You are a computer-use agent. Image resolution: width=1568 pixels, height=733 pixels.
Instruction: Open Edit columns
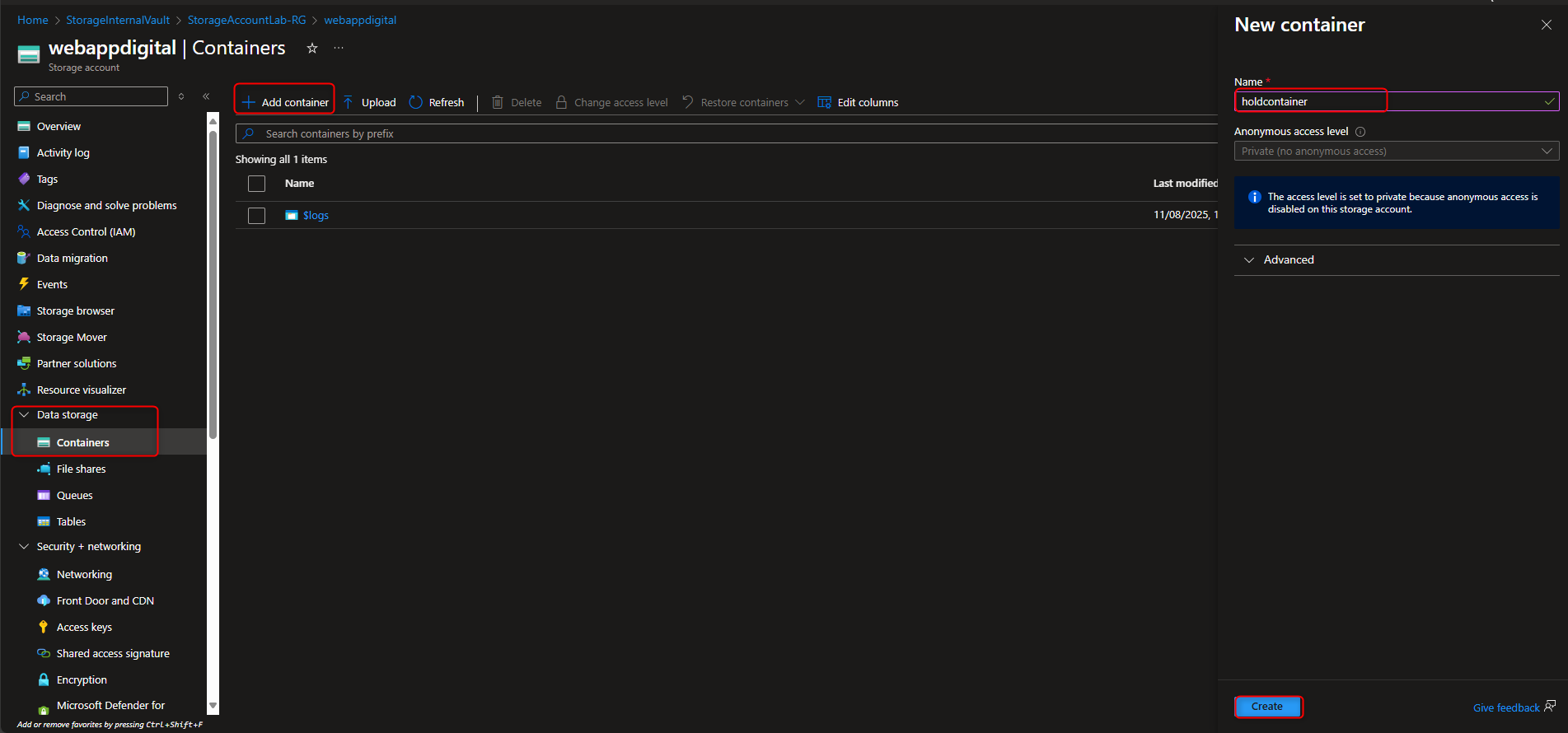coord(858,102)
